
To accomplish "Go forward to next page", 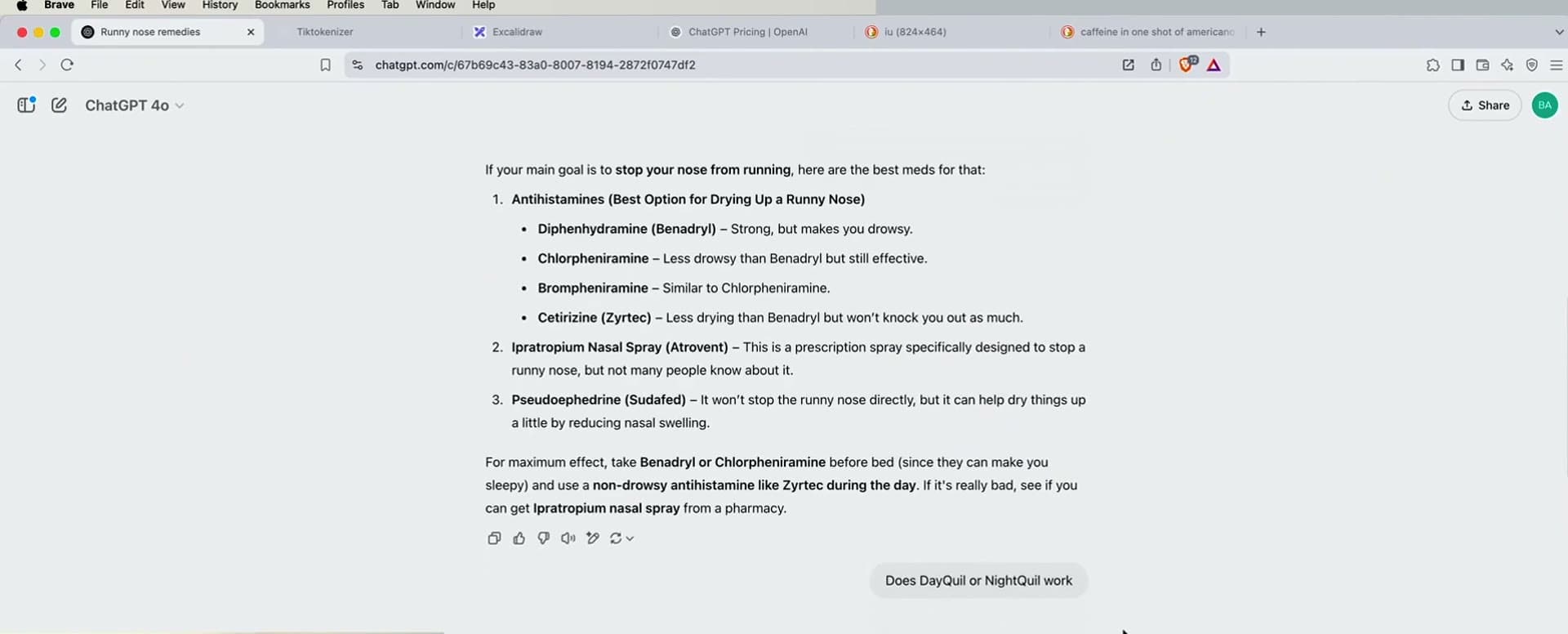I will coord(42,65).
